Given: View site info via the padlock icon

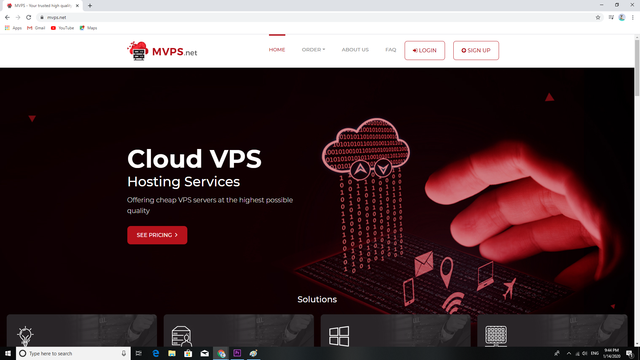Looking at the screenshot, I should point(42,17).
